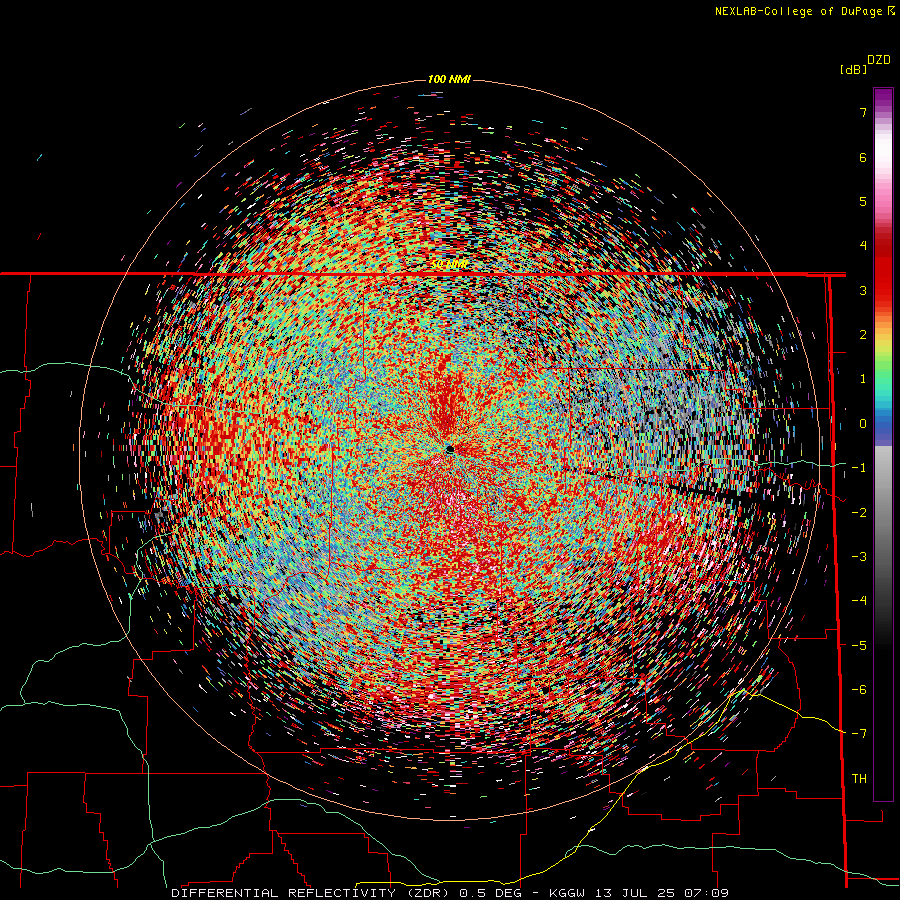Screen dimensions: 900x900
Task: Click the black radar site dot at center
Action: (450, 449)
